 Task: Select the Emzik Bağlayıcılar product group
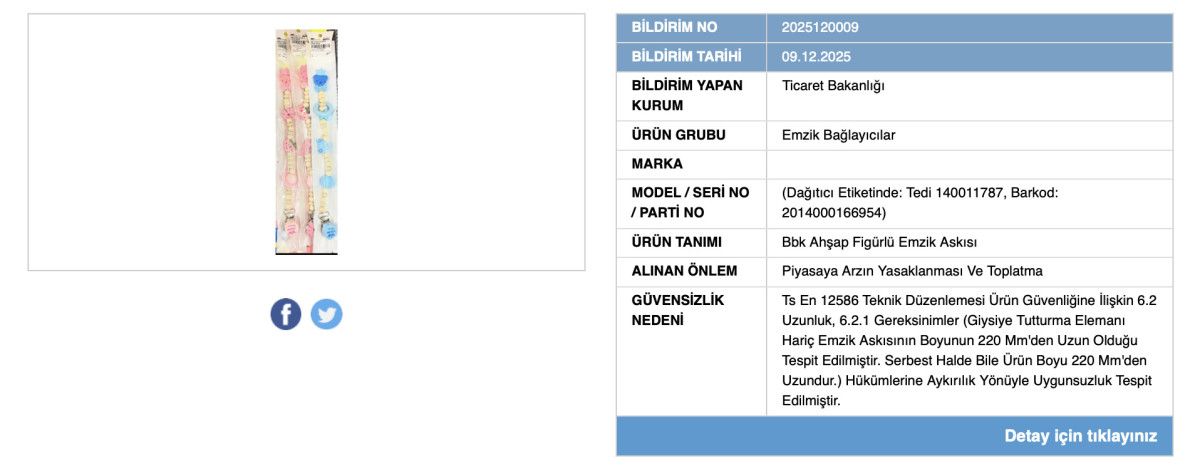click(x=838, y=135)
